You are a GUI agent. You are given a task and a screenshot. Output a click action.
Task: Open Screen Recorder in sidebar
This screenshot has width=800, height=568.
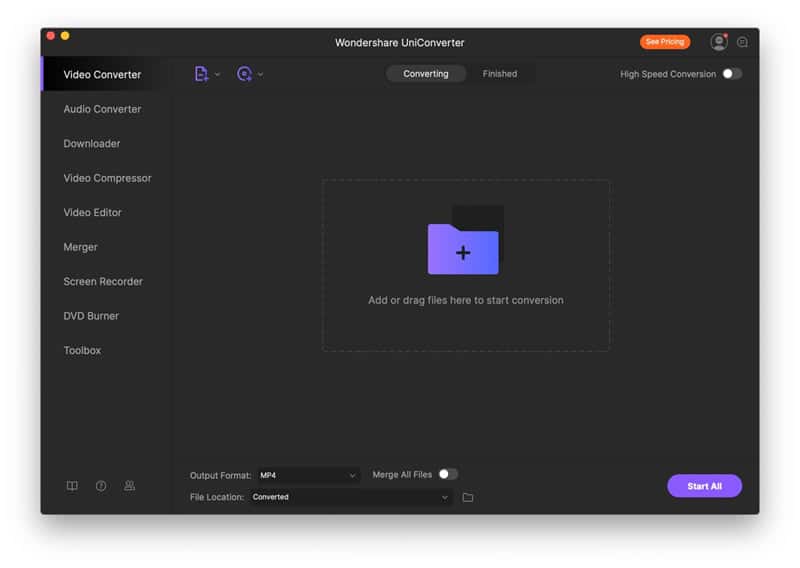[103, 282]
